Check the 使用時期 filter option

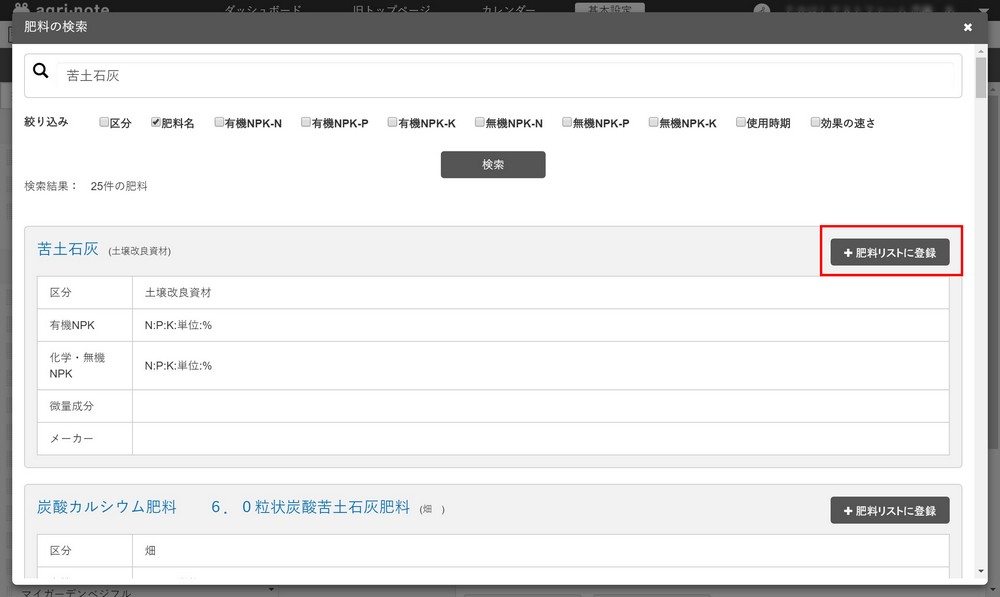(x=741, y=123)
